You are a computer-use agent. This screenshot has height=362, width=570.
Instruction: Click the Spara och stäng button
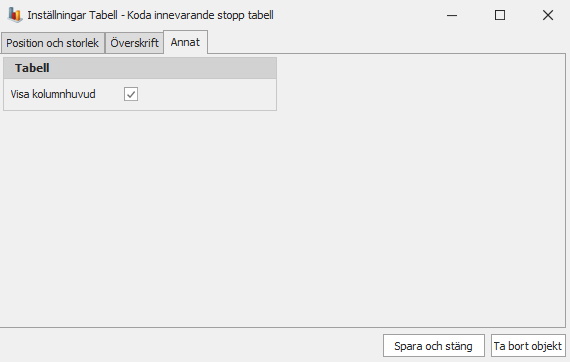pyautogui.click(x=433, y=346)
